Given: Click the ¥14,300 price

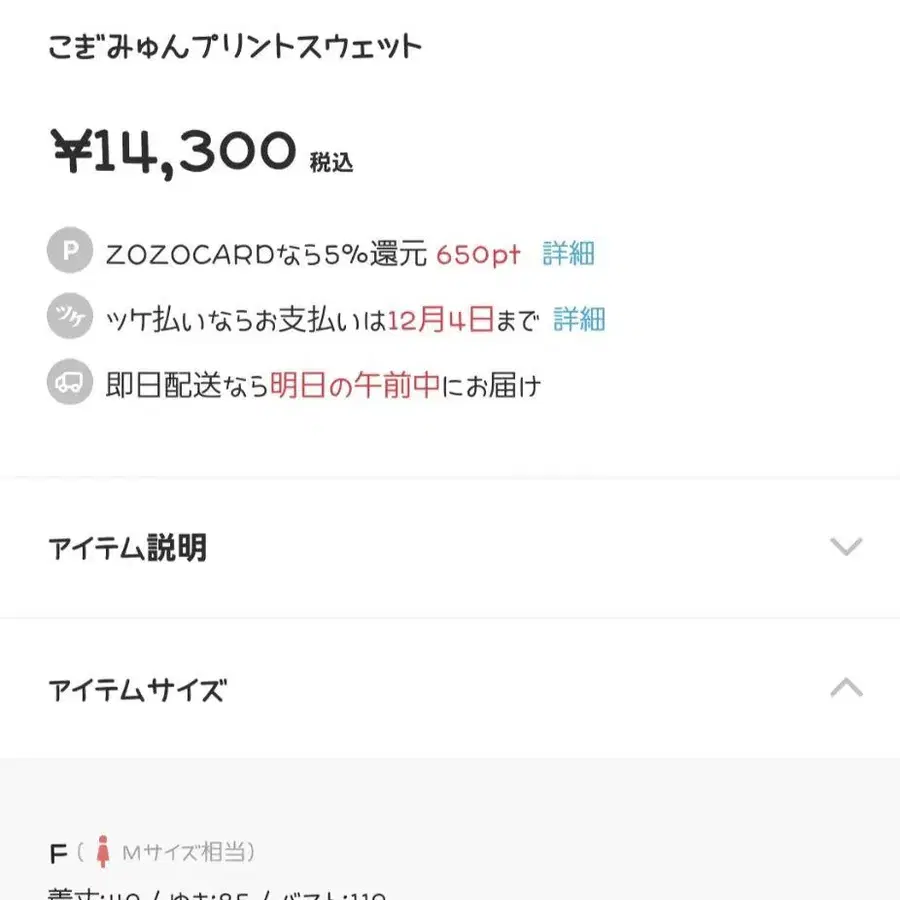Looking at the screenshot, I should 175,152.
